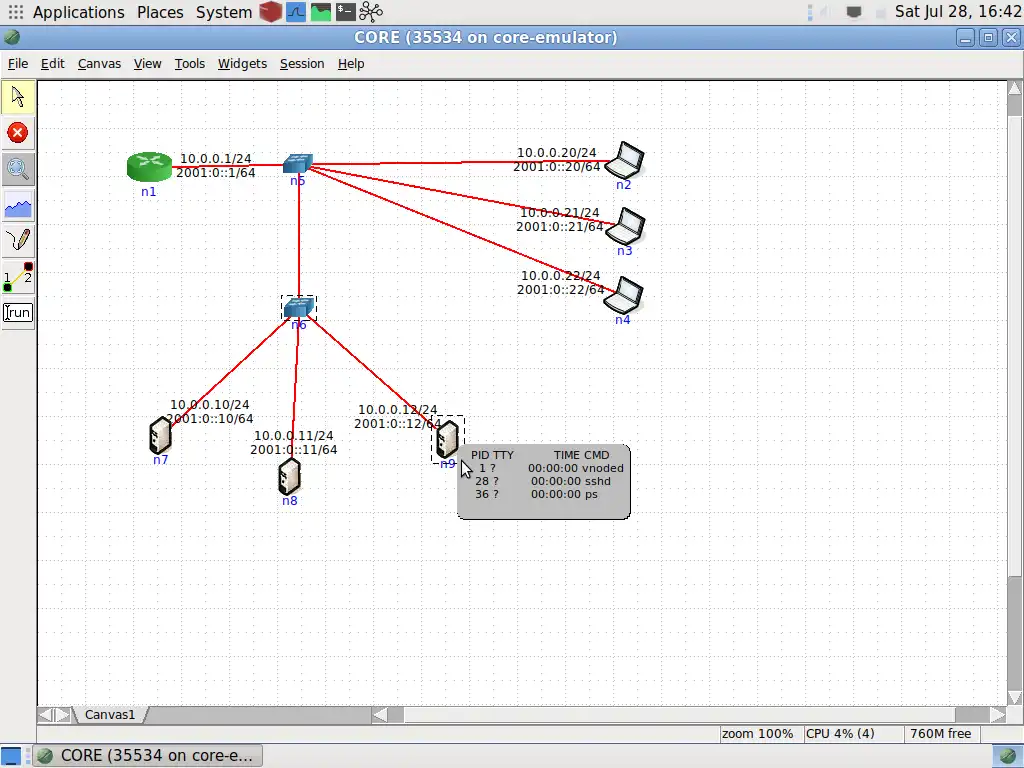The width and height of the screenshot is (1024, 768).
Task: Open the Help menu
Action: click(351, 63)
